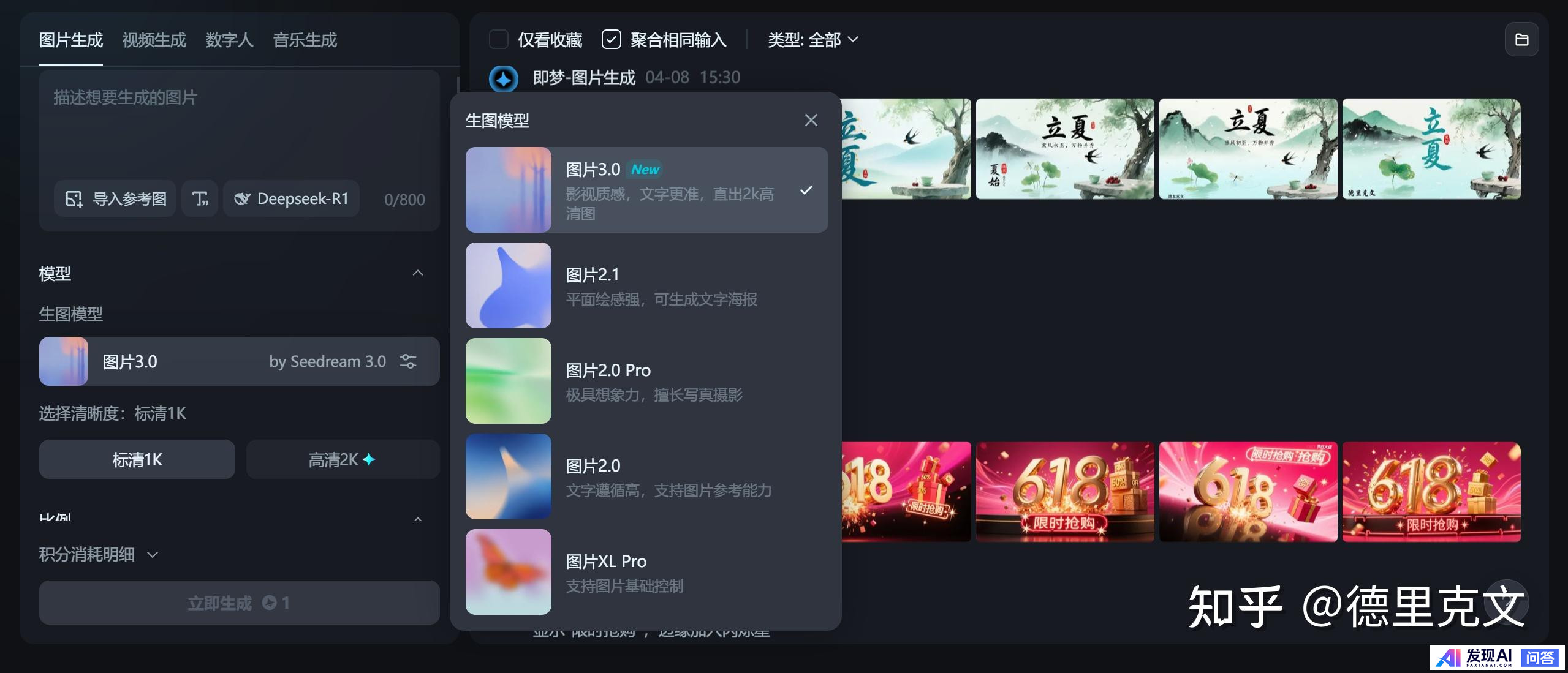Choose the 图片2.0 model
The image size is (1568, 673).
646,476
